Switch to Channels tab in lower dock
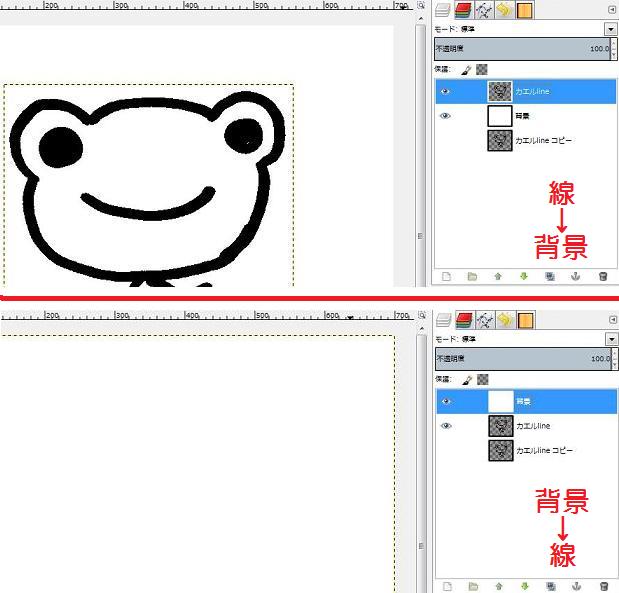Screen dimensions: 619x593 coord(464,320)
